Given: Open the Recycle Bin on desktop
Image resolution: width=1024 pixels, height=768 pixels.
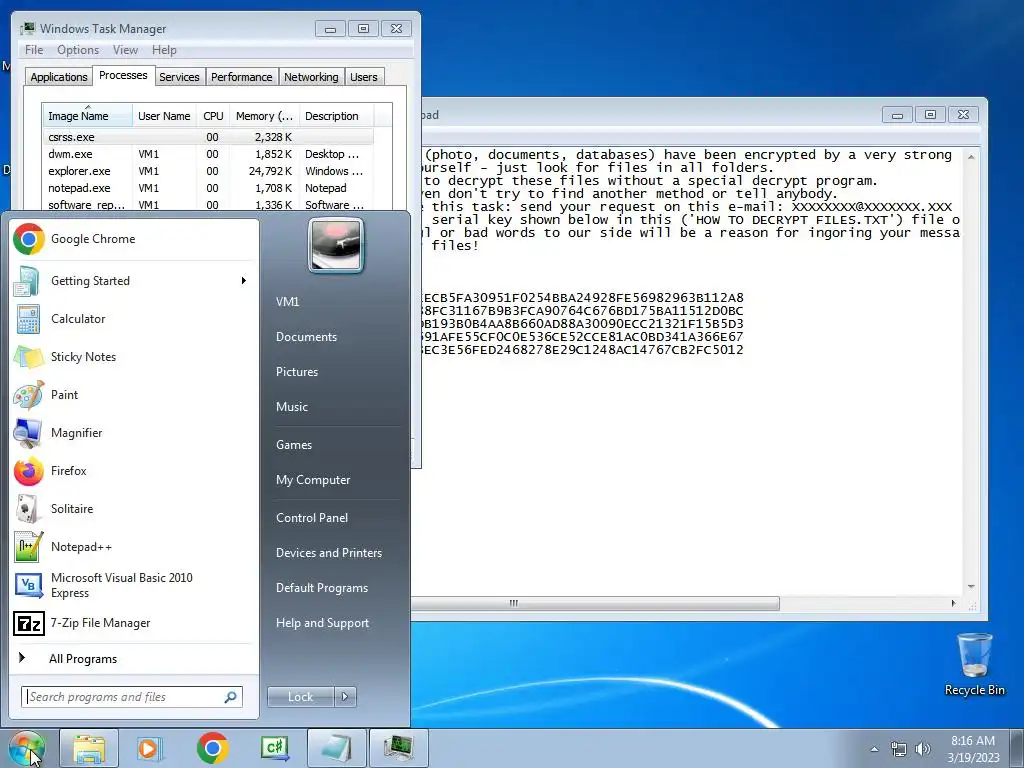Looking at the screenshot, I should coord(974,664).
